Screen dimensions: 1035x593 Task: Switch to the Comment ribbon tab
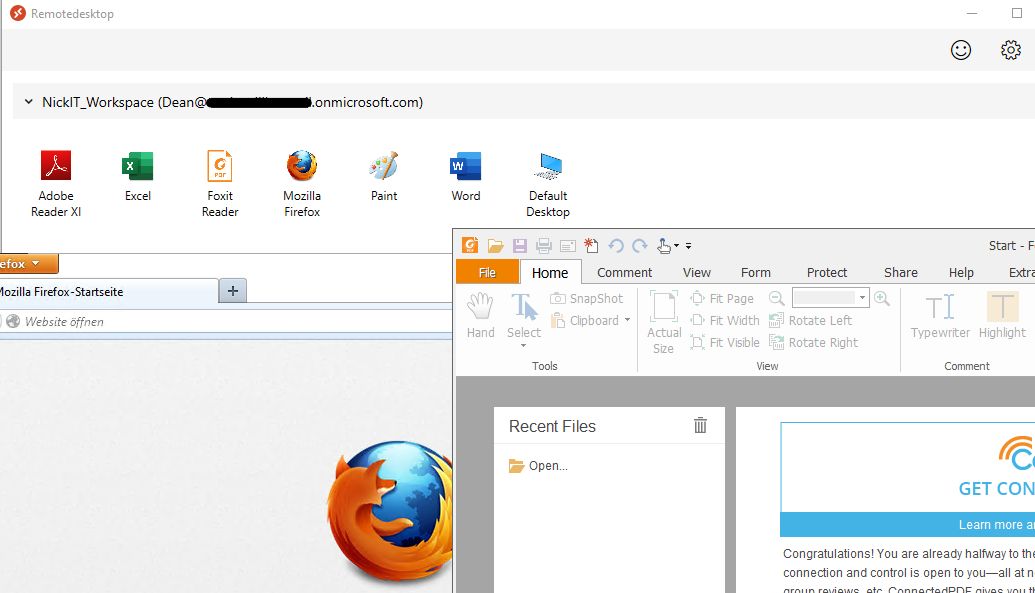point(624,272)
